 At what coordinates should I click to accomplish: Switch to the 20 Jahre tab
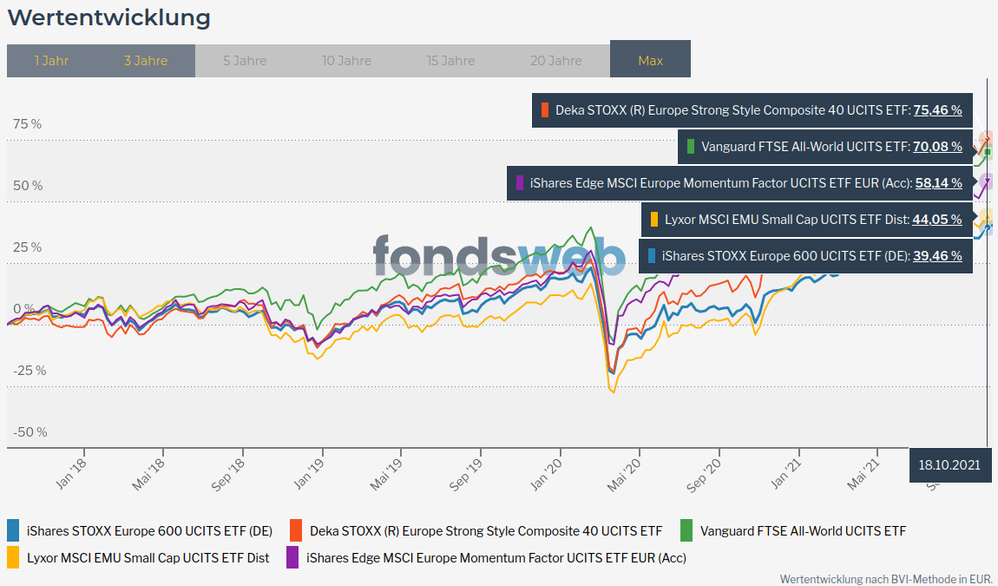coord(556,60)
